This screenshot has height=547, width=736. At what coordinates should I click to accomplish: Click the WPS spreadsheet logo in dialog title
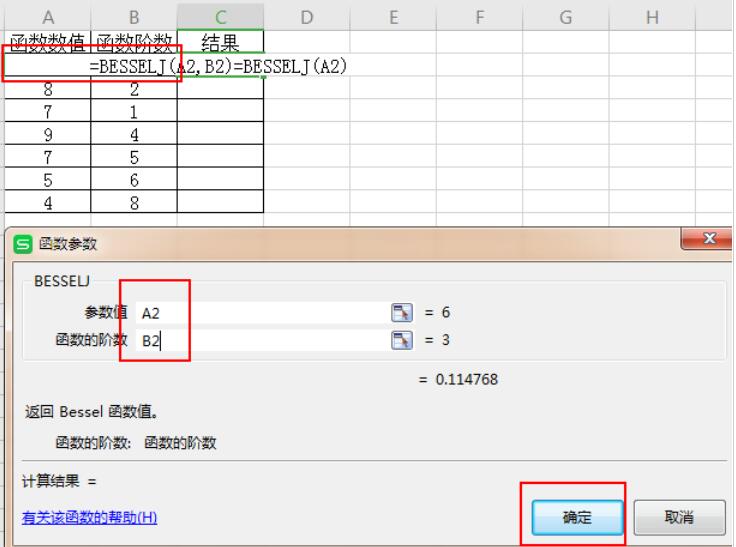pyautogui.click(x=23, y=244)
